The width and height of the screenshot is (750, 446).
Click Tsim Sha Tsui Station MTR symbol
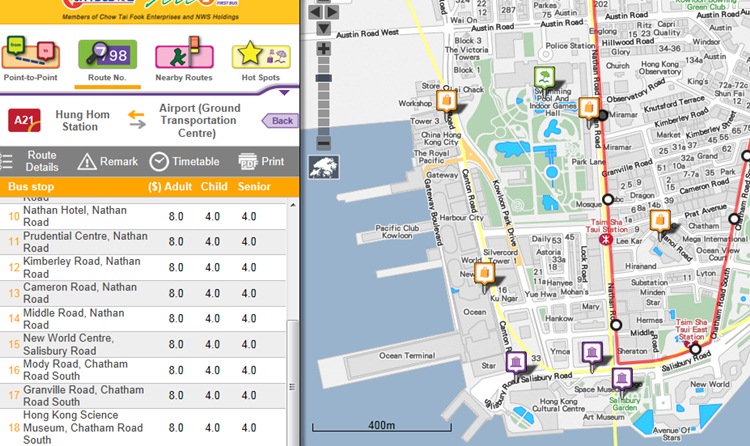click(x=606, y=239)
